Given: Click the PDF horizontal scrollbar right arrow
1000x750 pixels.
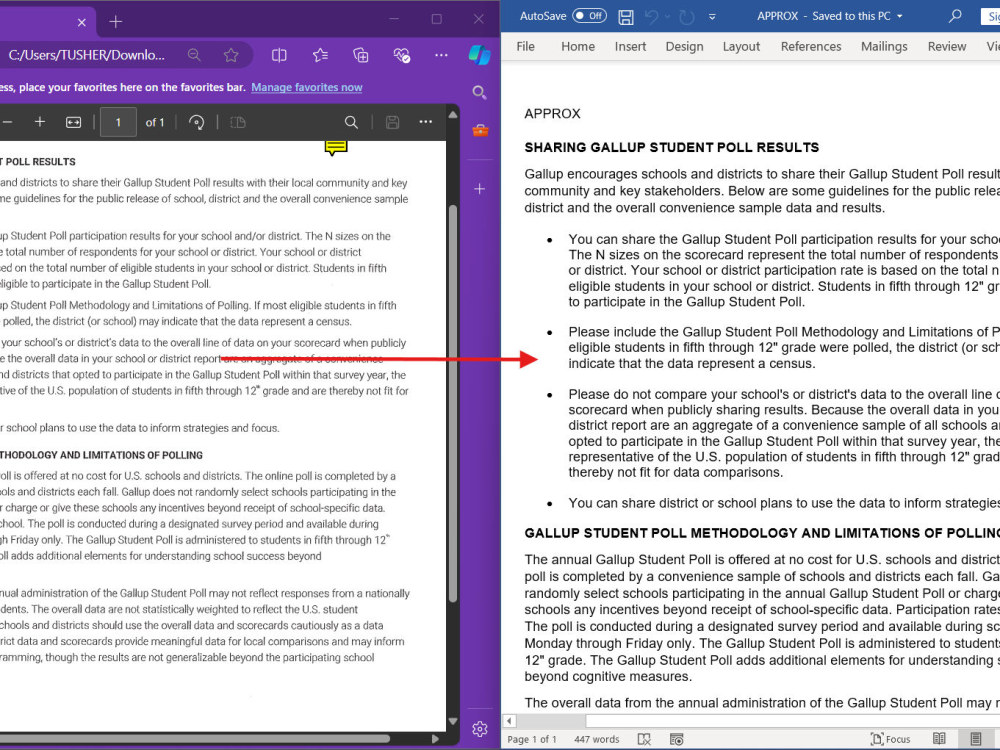Looking at the screenshot, I should point(436,739).
